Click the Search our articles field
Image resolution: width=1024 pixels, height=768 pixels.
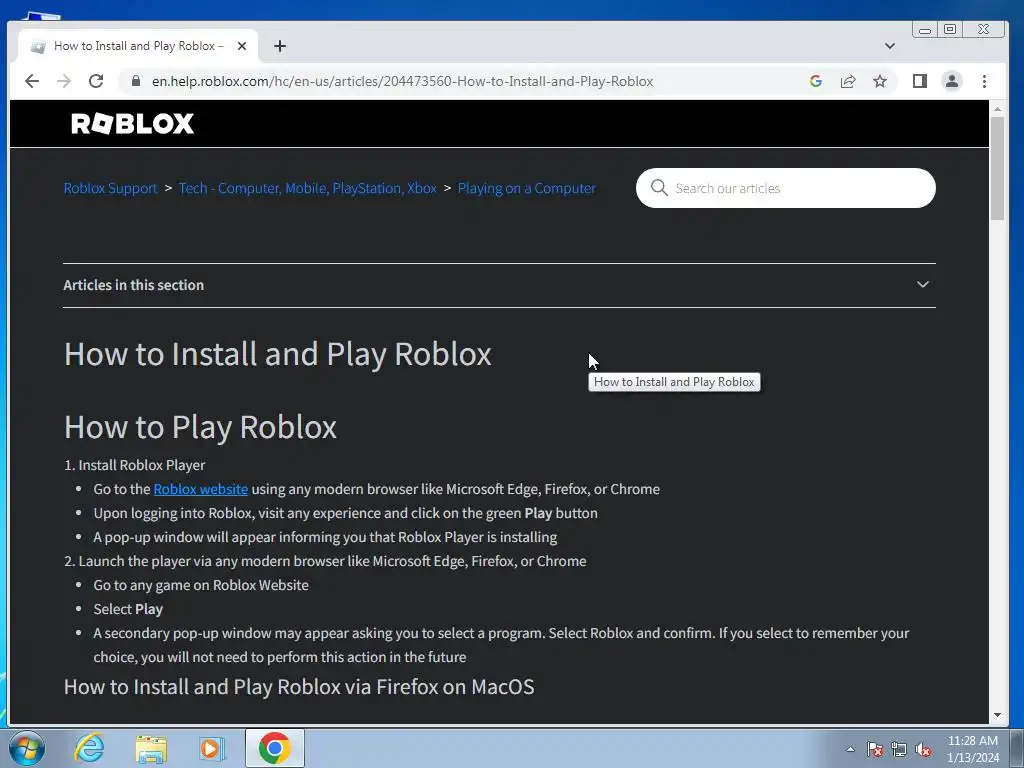pyautogui.click(x=786, y=188)
